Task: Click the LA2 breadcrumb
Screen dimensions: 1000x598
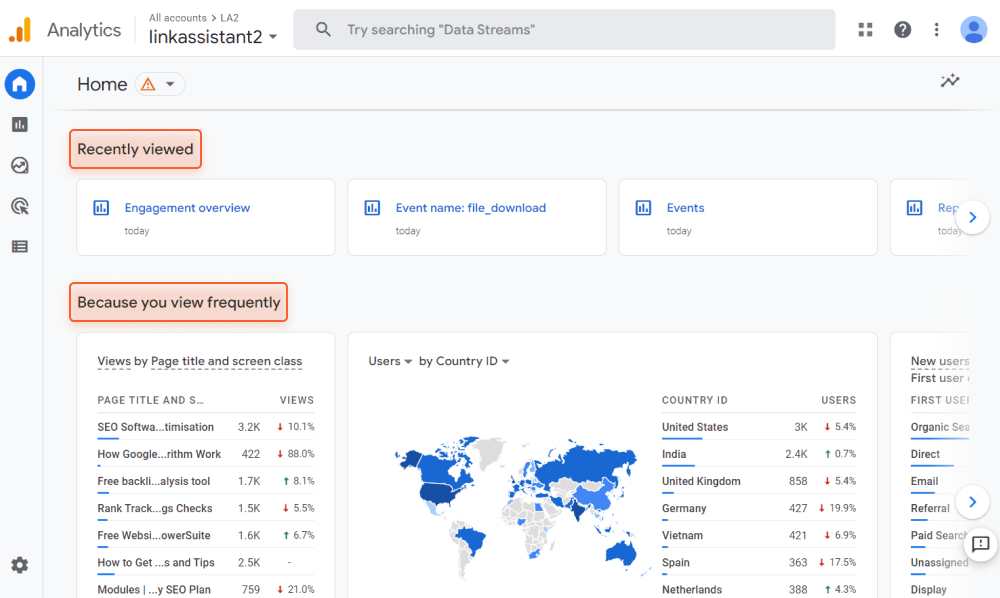Action: [x=230, y=18]
